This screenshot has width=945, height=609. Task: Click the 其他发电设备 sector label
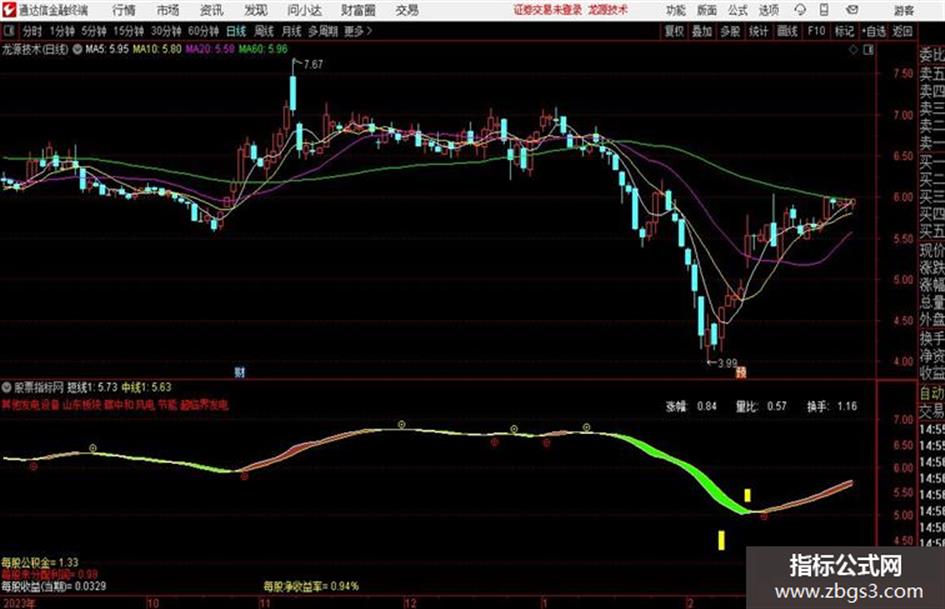click(31, 405)
